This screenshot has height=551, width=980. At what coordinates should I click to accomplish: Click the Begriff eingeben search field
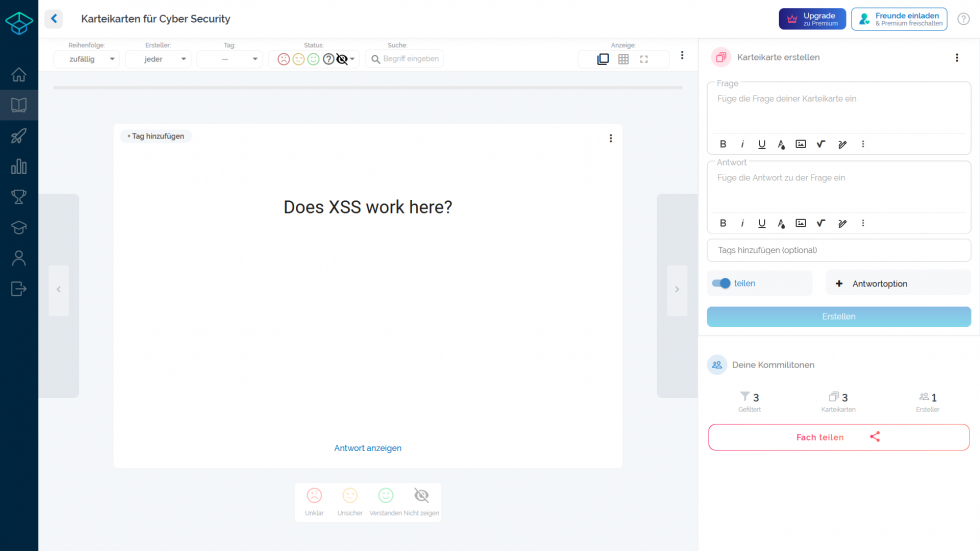click(x=405, y=60)
